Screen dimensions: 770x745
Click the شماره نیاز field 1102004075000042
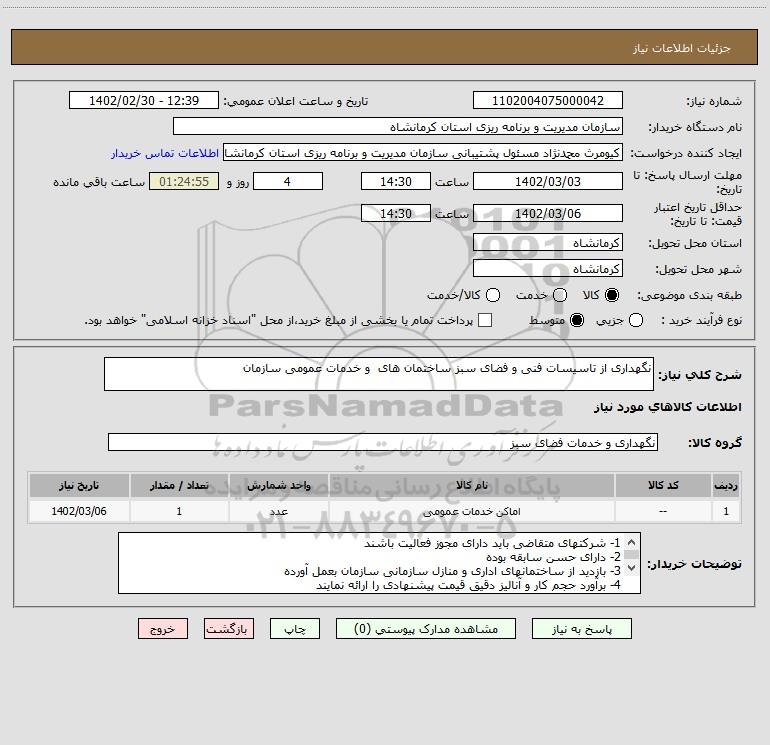coord(548,101)
